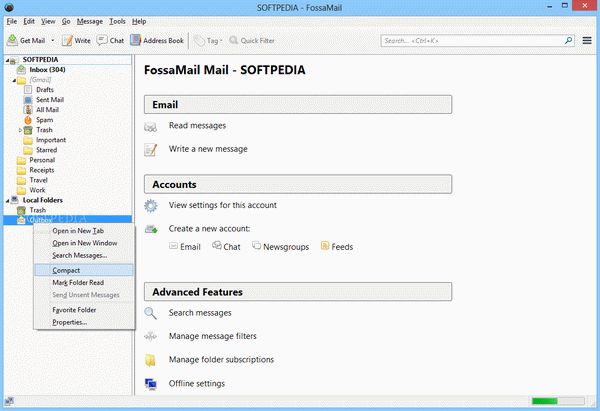Image resolution: width=600 pixels, height=411 pixels.
Task: Create a new Newsgroups account
Action: click(x=280, y=246)
